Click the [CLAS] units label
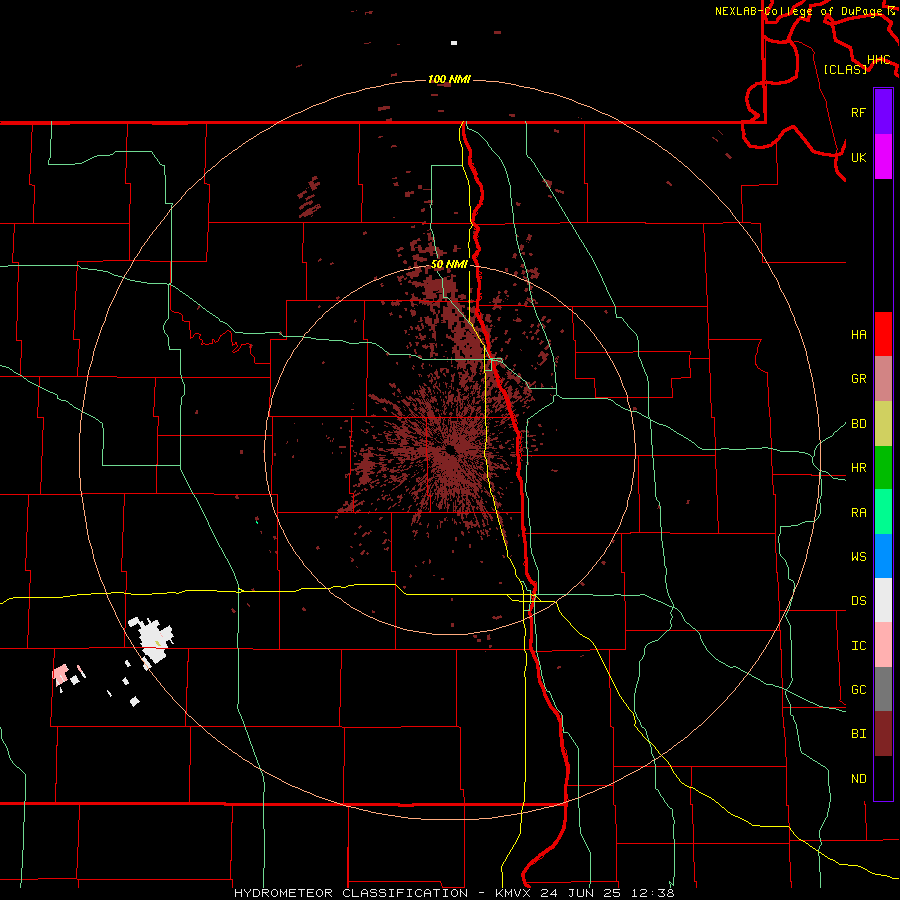The width and height of the screenshot is (900, 900). [x=845, y=69]
